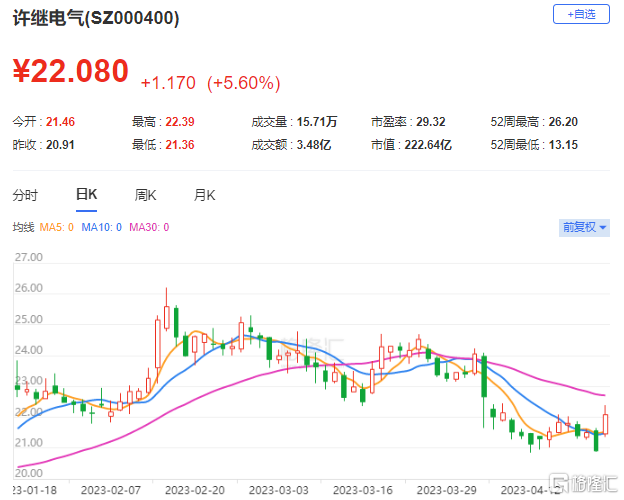Image resolution: width=624 pixels, height=500 pixels.
Task: Click percentage change (+5.60%)
Action: 244,83
